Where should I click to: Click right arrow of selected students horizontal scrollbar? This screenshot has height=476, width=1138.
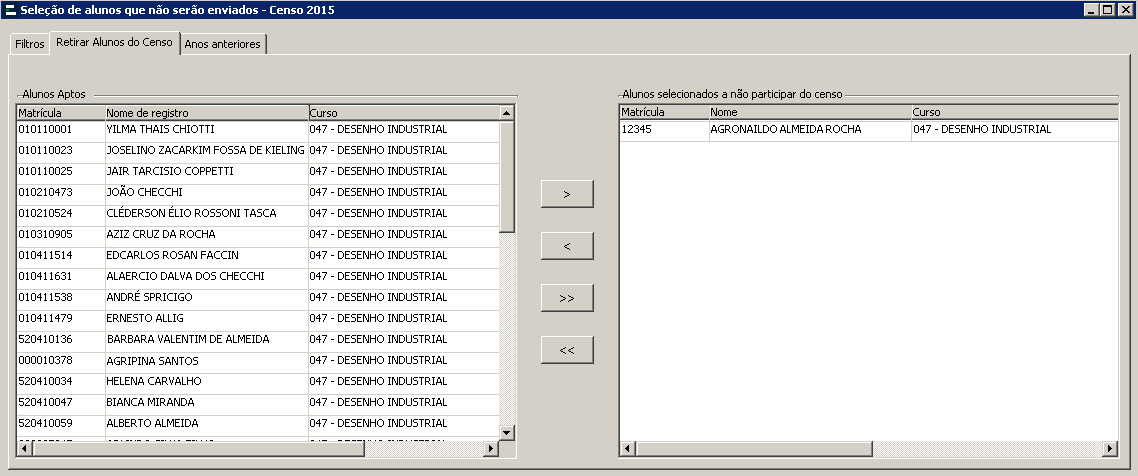coord(1109,448)
